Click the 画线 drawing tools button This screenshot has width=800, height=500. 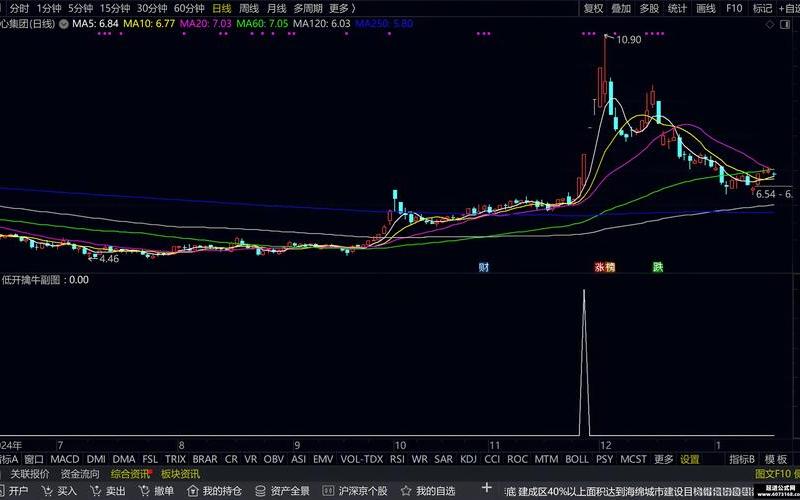(x=706, y=8)
